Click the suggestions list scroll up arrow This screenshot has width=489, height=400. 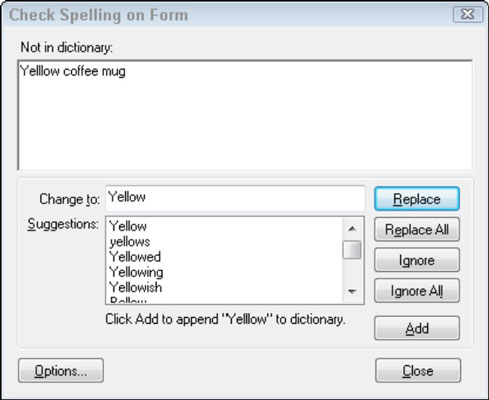[352, 229]
